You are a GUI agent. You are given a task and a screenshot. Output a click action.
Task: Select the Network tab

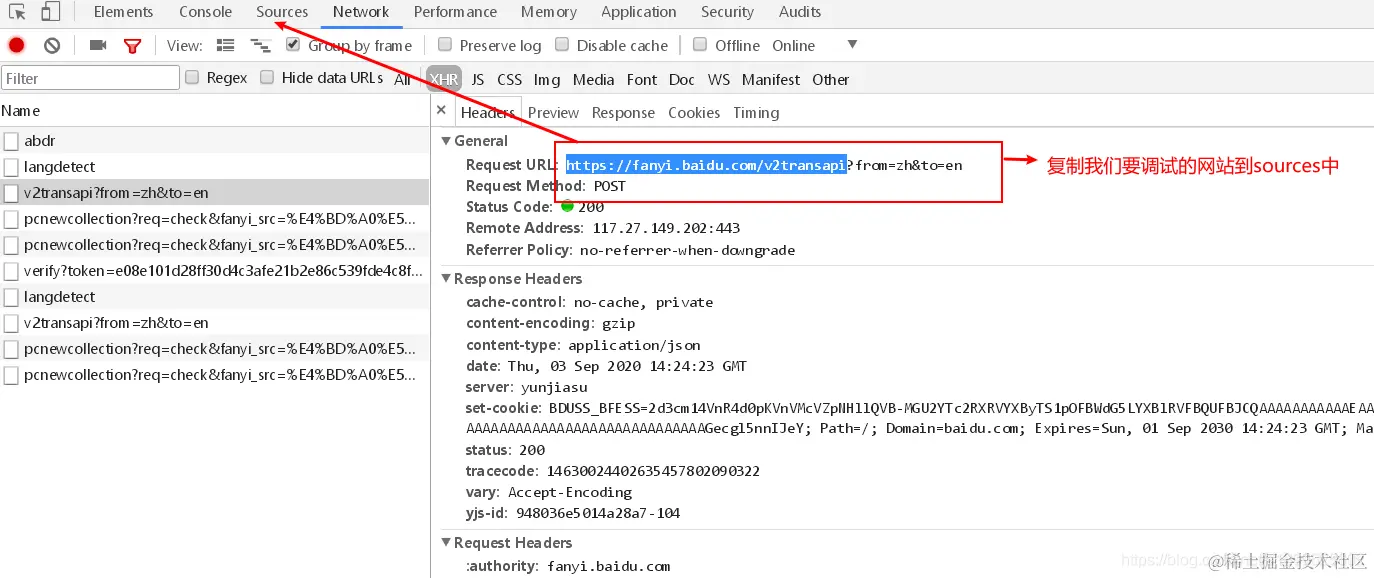[361, 12]
